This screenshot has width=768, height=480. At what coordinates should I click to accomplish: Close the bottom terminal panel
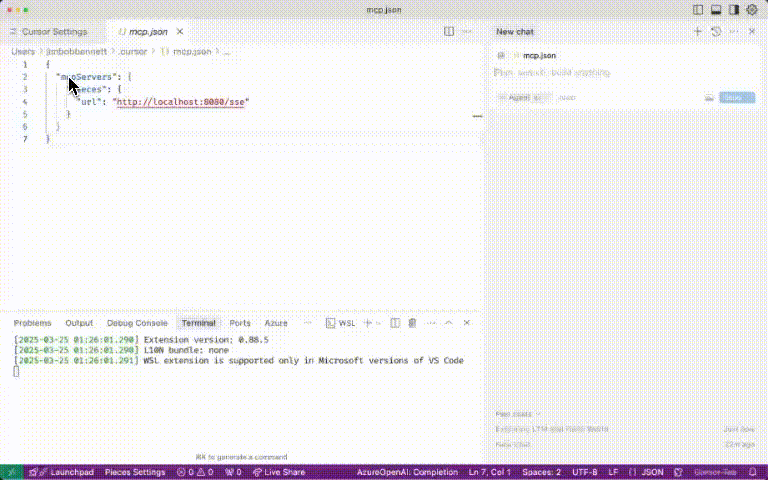point(467,323)
